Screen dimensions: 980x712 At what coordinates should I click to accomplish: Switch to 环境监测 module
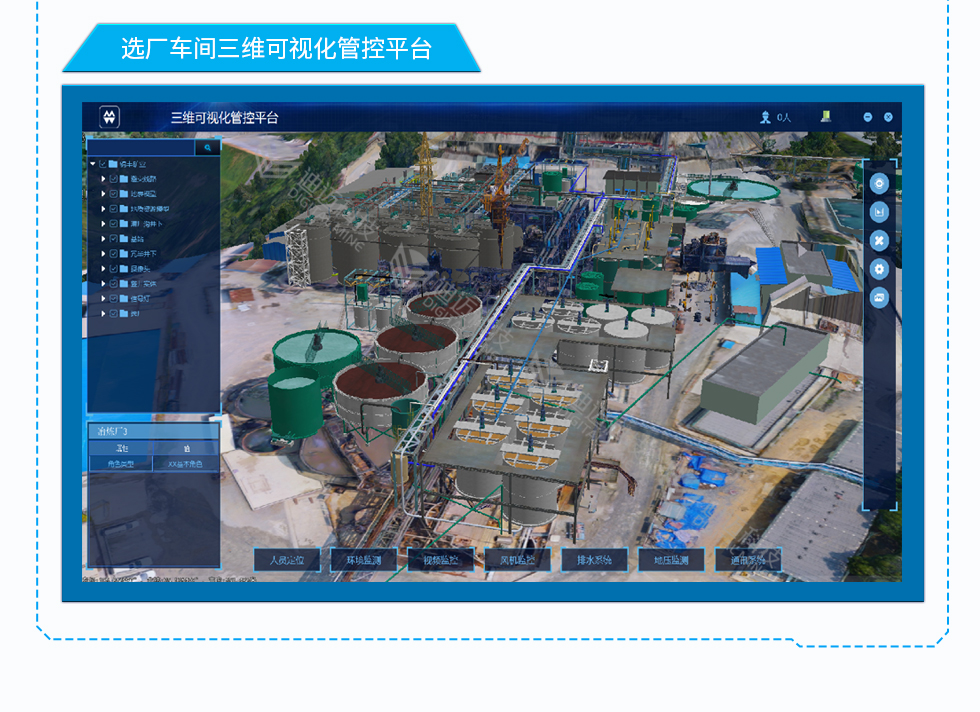(363, 560)
